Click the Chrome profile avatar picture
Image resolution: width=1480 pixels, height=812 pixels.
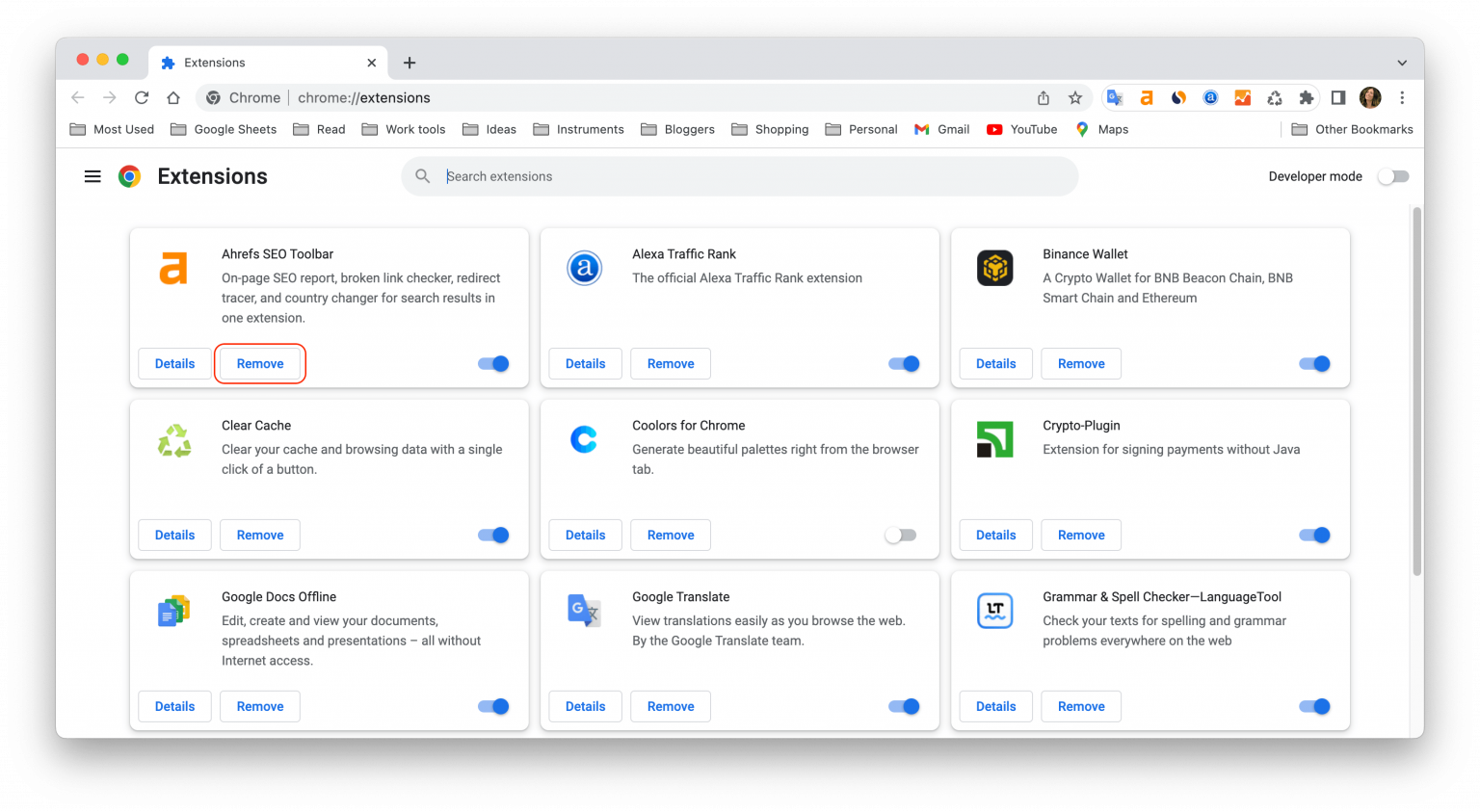point(1369,97)
